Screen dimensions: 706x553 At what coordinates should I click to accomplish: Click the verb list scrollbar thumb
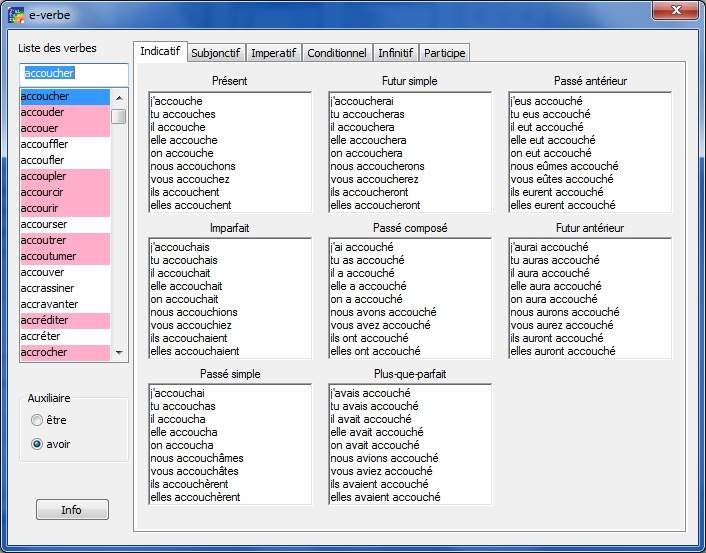click(x=119, y=116)
